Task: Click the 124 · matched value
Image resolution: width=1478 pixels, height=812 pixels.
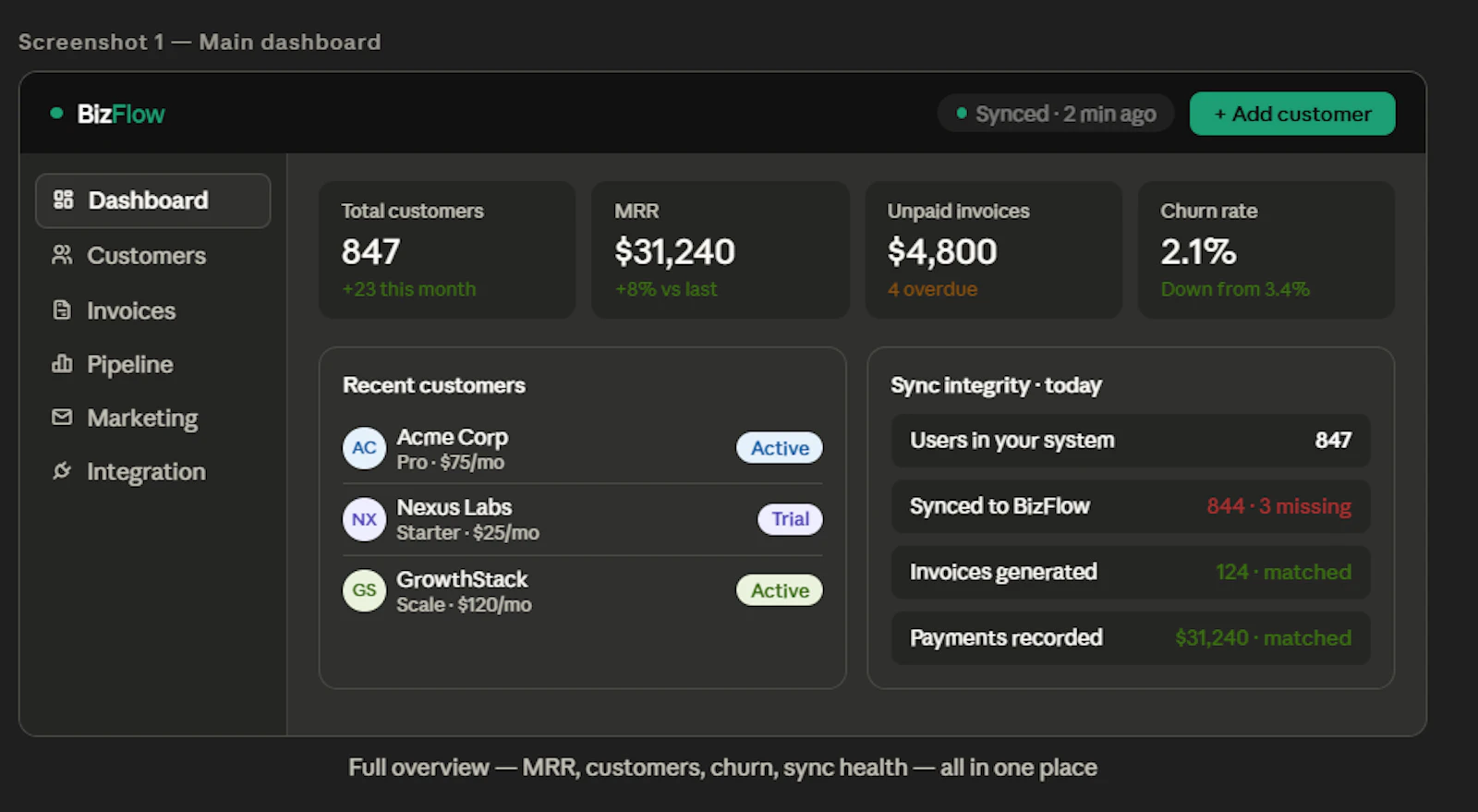Action: point(1284,572)
